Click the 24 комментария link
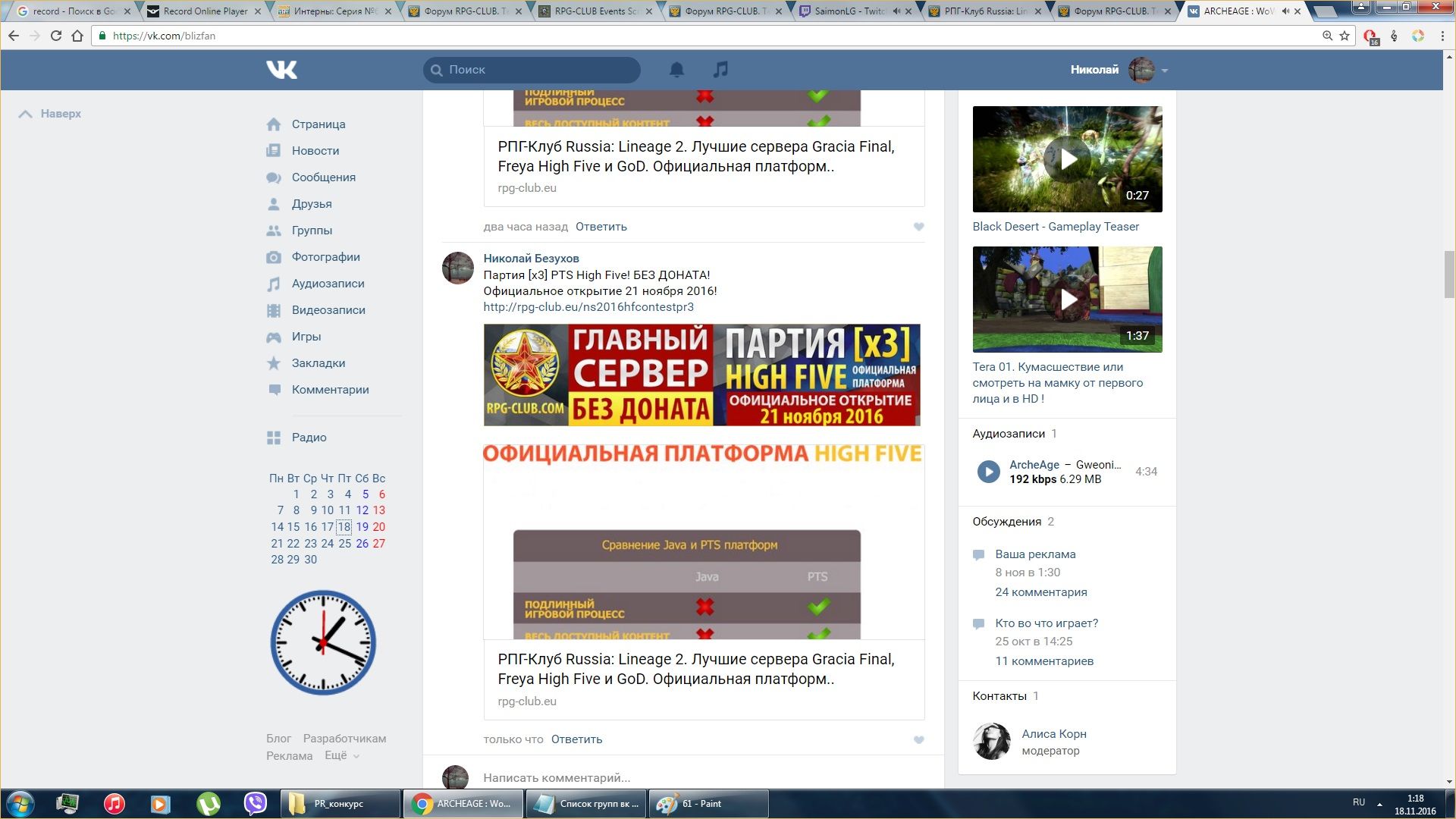The width and height of the screenshot is (1456, 819). 1041,592
